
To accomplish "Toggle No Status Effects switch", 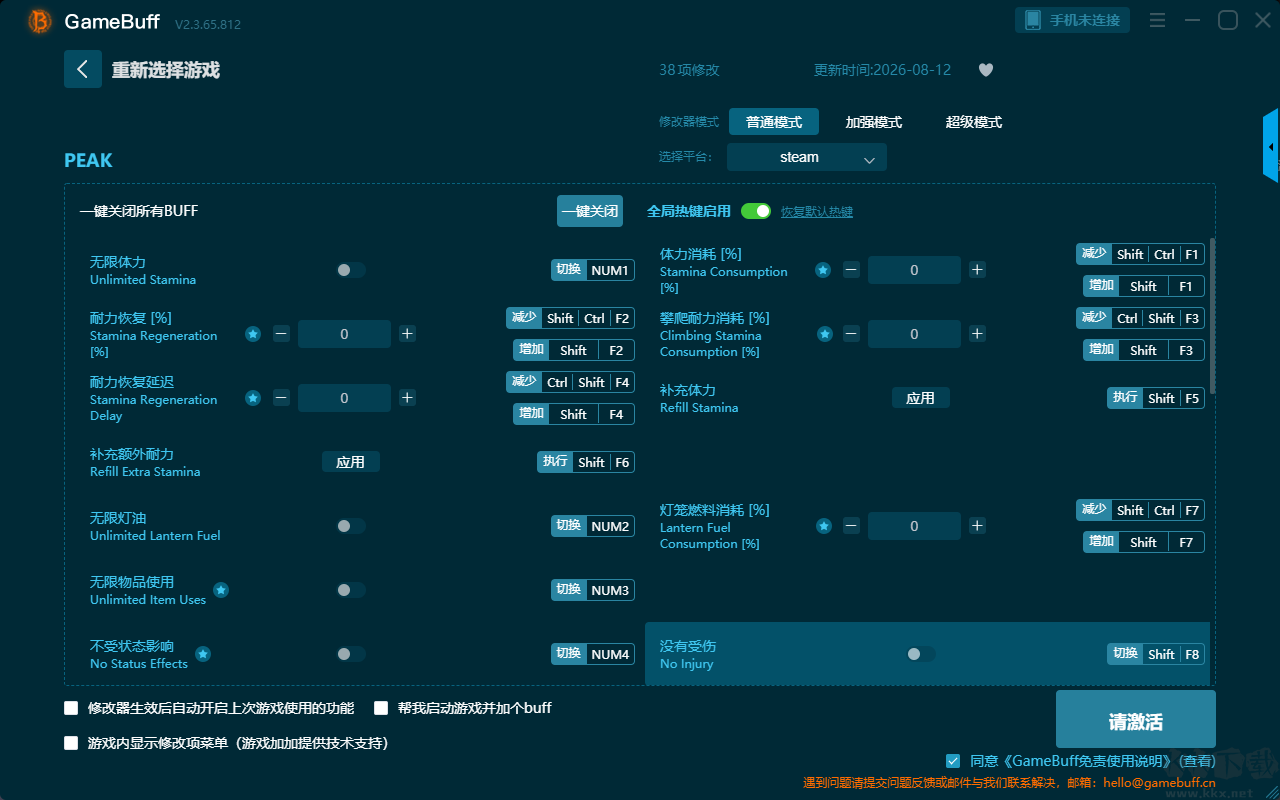I will click(351, 654).
